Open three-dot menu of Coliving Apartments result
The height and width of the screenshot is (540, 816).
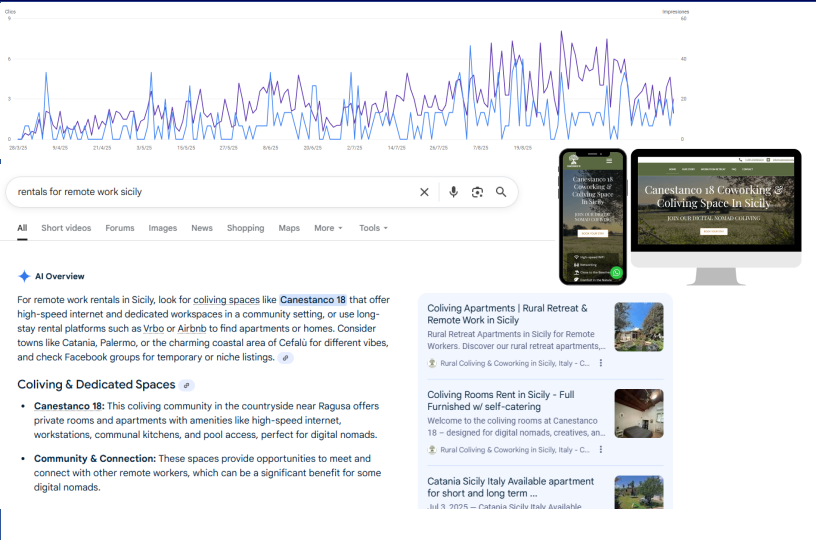[x=601, y=363]
